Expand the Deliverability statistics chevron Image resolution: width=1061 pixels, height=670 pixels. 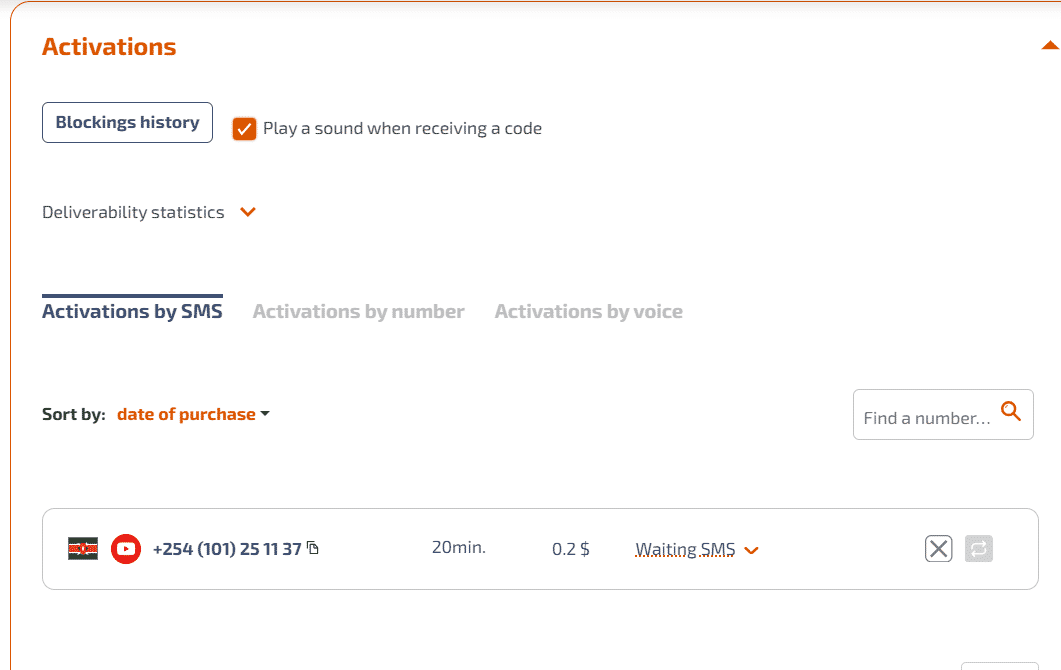248,212
